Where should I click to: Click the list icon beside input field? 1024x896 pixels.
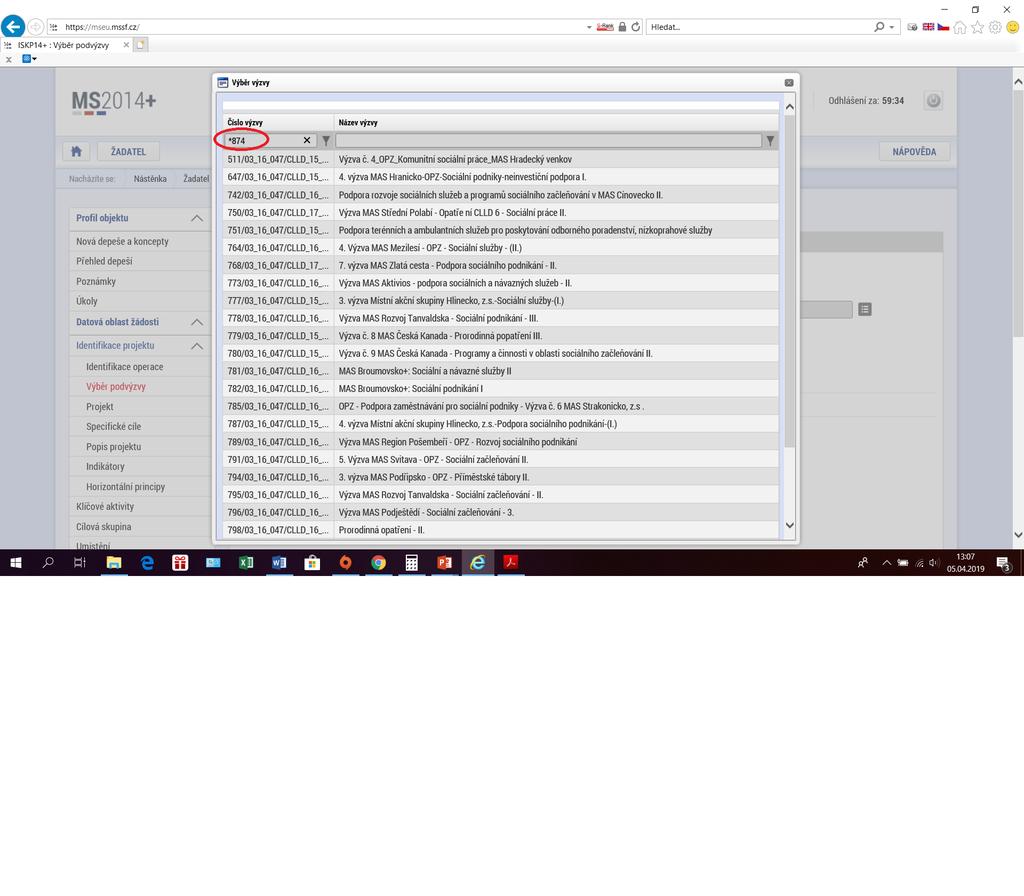(x=865, y=309)
